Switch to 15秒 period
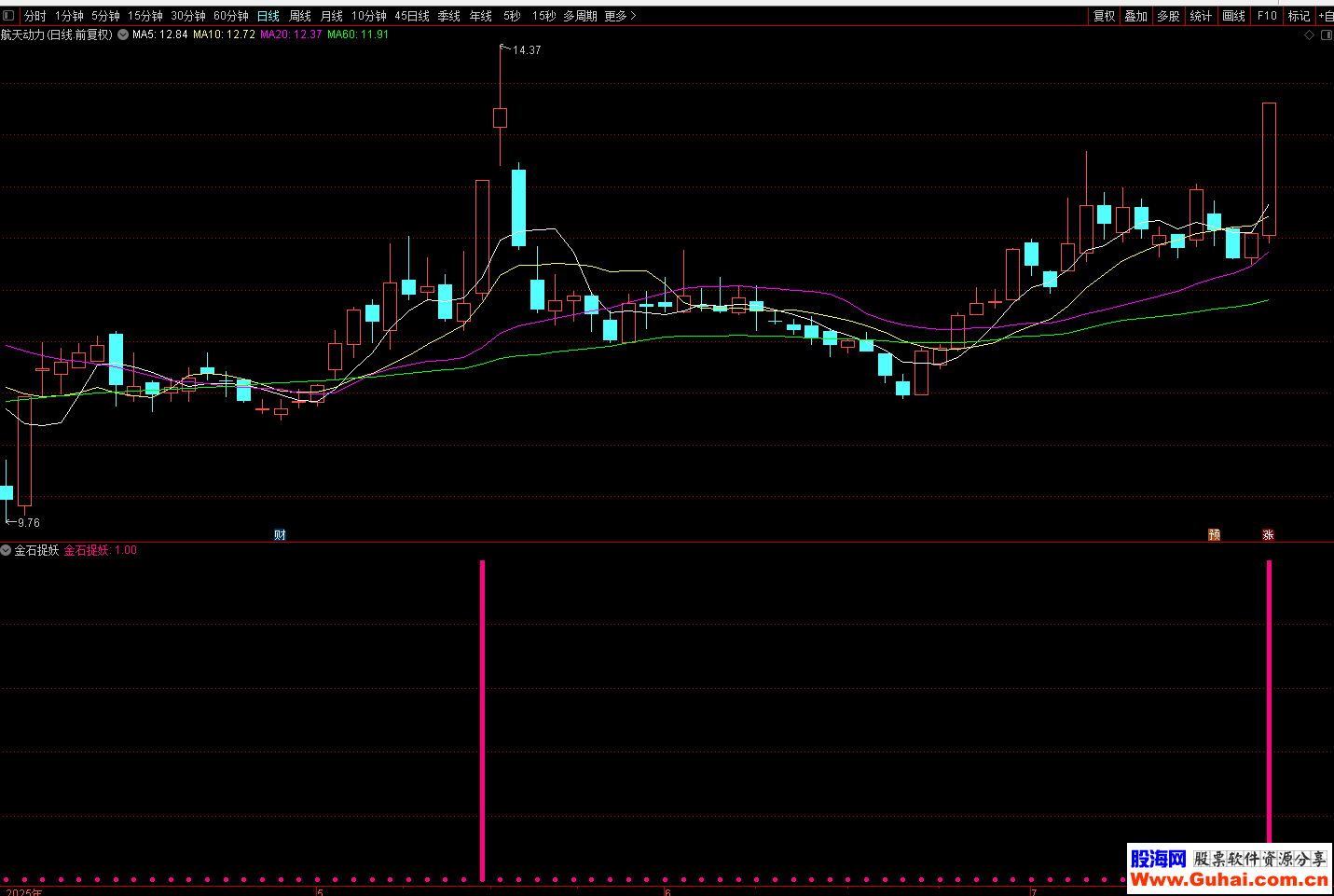This screenshot has width=1334, height=896. (544, 16)
